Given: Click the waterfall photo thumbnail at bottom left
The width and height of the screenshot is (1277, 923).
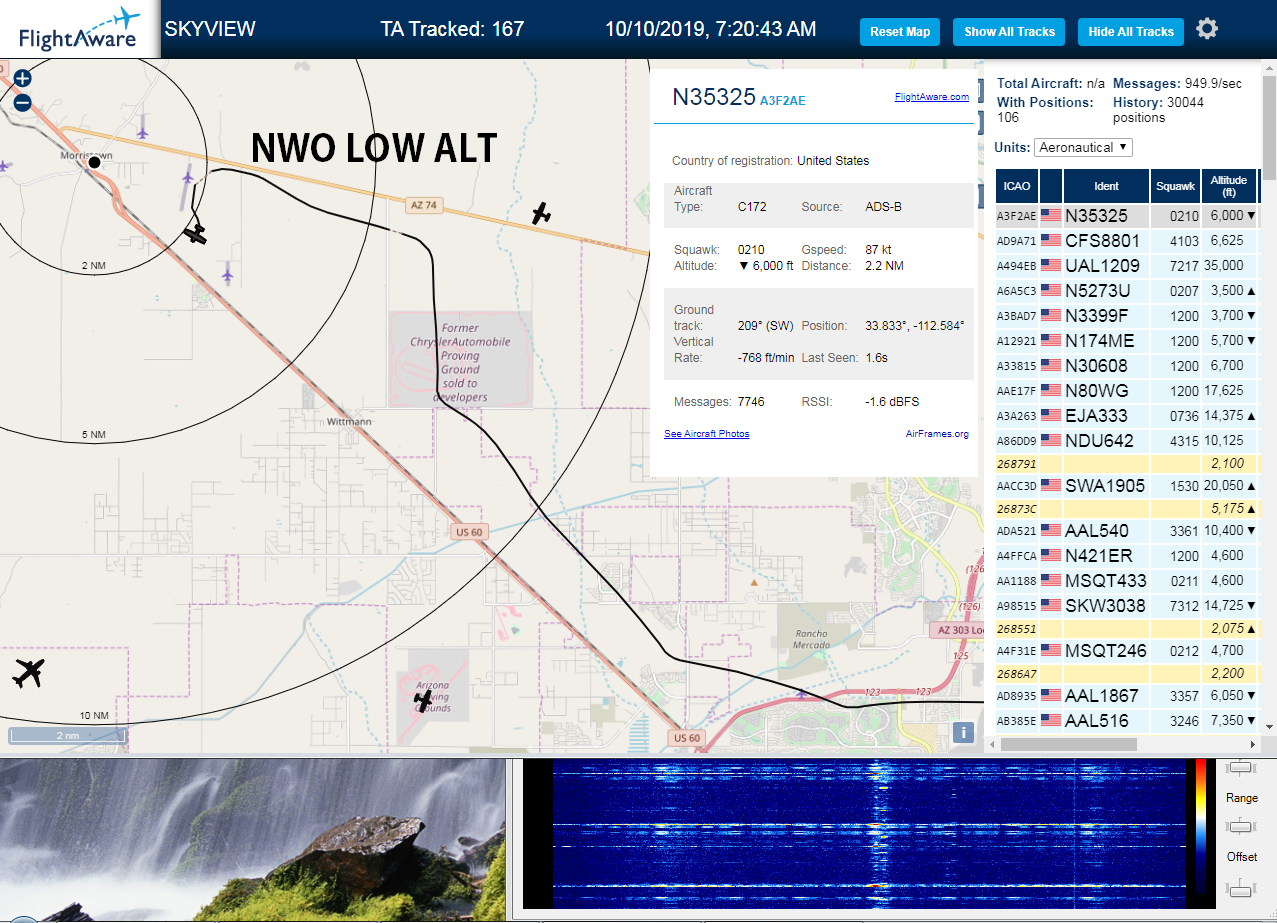Looking at the screenshot, I should coord(252,840).
